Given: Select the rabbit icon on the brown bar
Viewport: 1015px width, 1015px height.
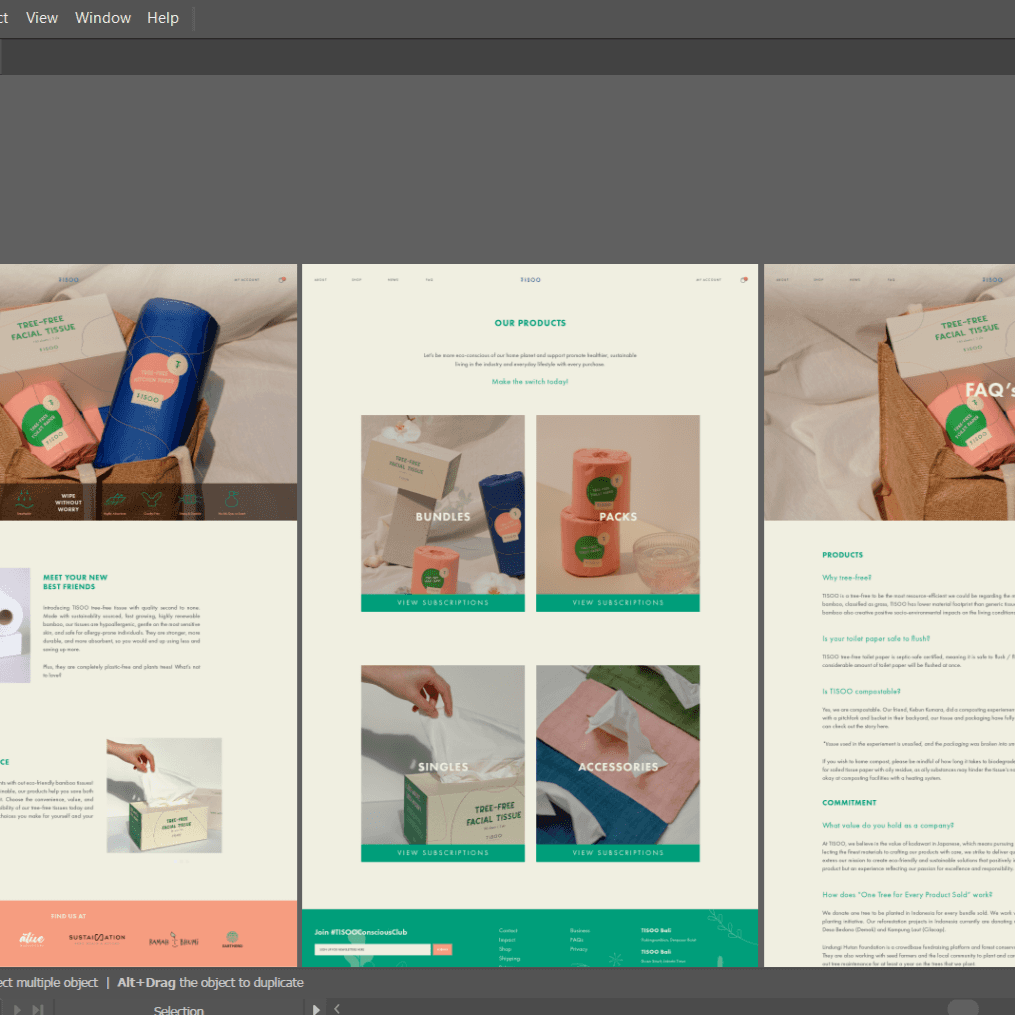Looking at the screenshot, I should (x=152, y=499).
